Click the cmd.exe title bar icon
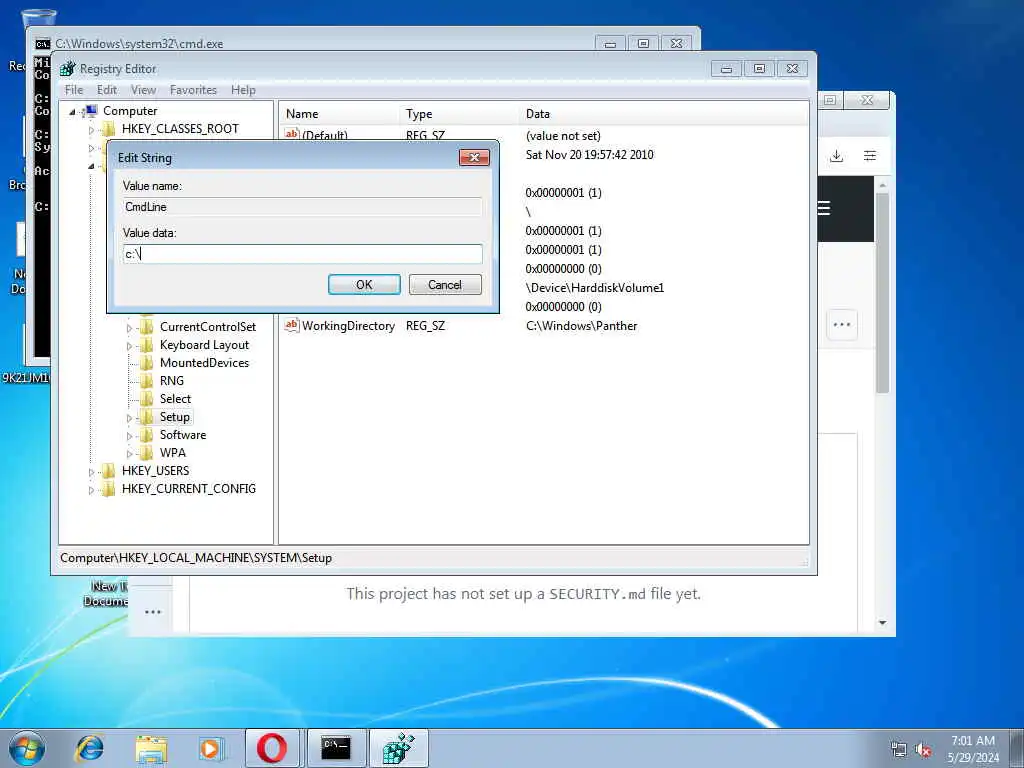Screen dimensions: 1024x768 click(x=42, y=44)
